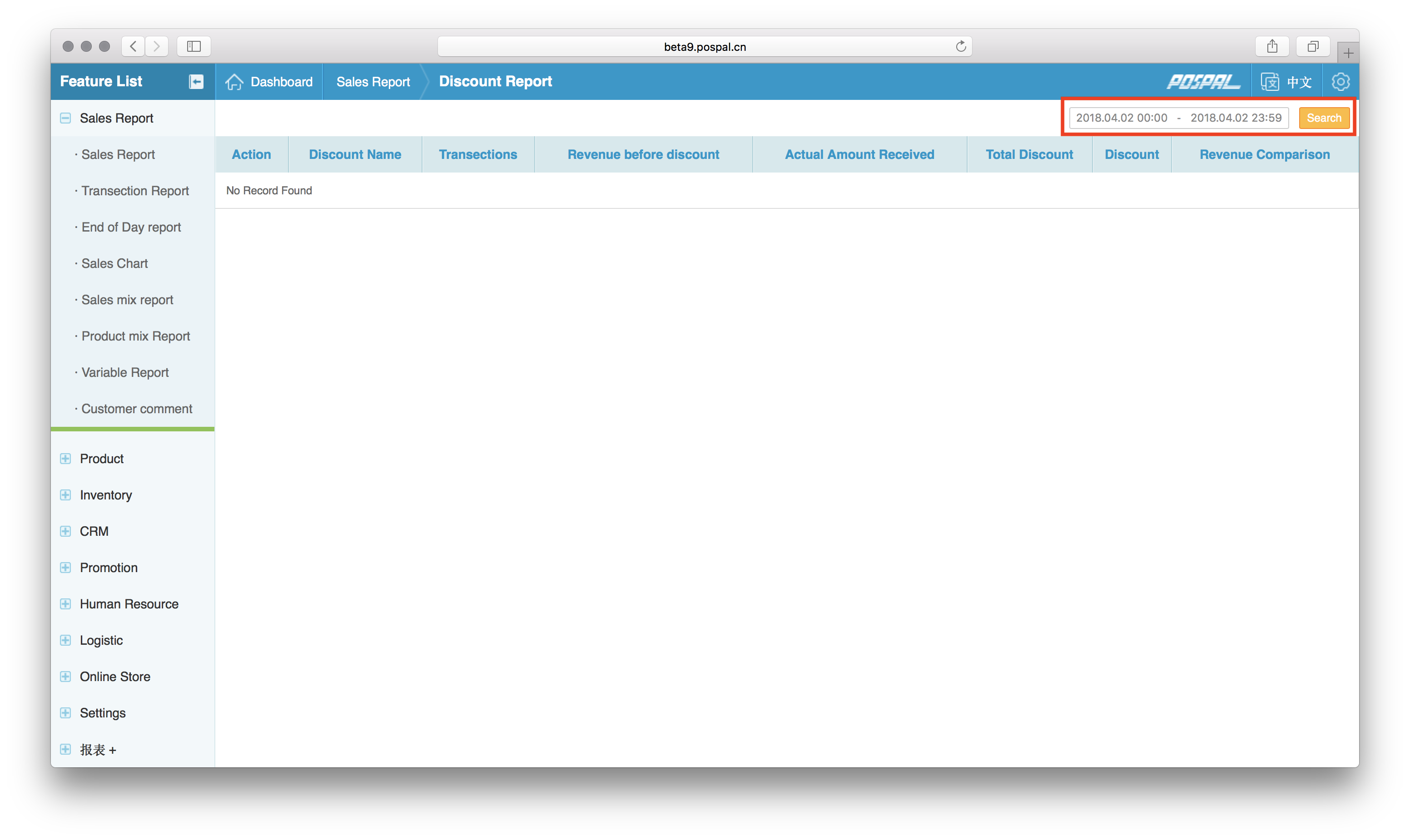Collapse the Sales Report tree section

pyautogui.click(x=66, y=118)
